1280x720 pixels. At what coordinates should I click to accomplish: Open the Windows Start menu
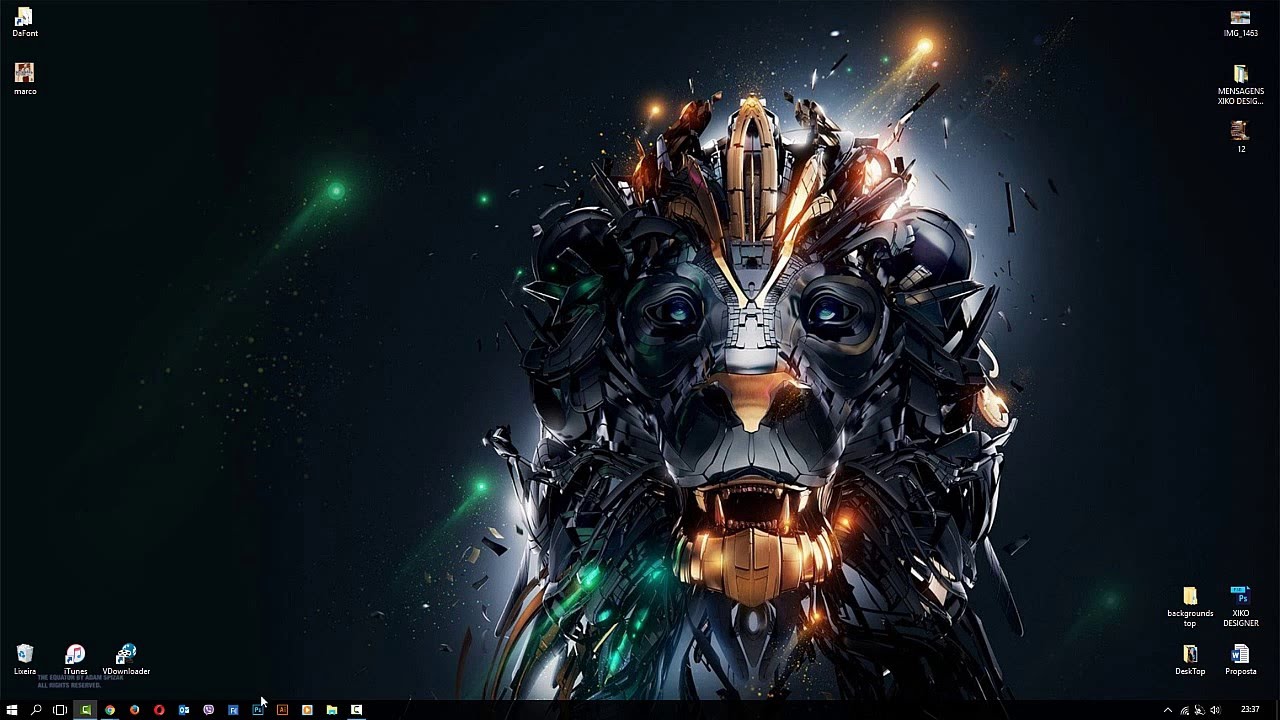[12, 710]
